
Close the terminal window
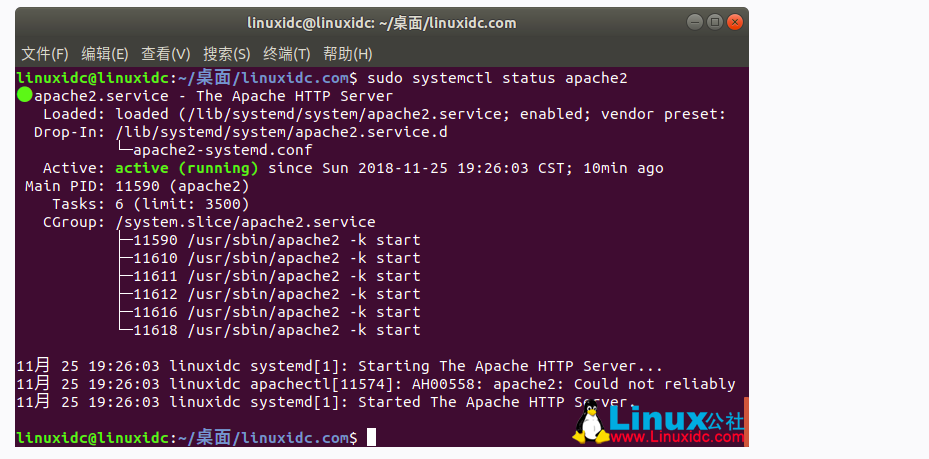tap(733, 21)
